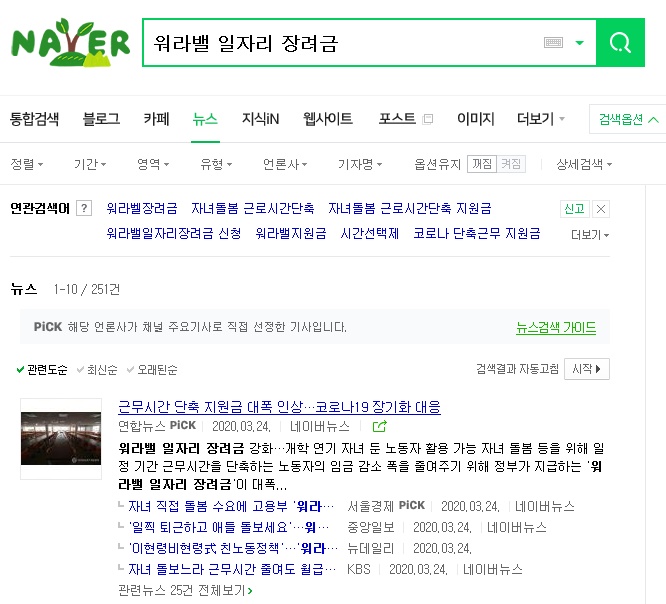
Task: Click the new-window icon beside 포스트
Action: tap(428, 119)
